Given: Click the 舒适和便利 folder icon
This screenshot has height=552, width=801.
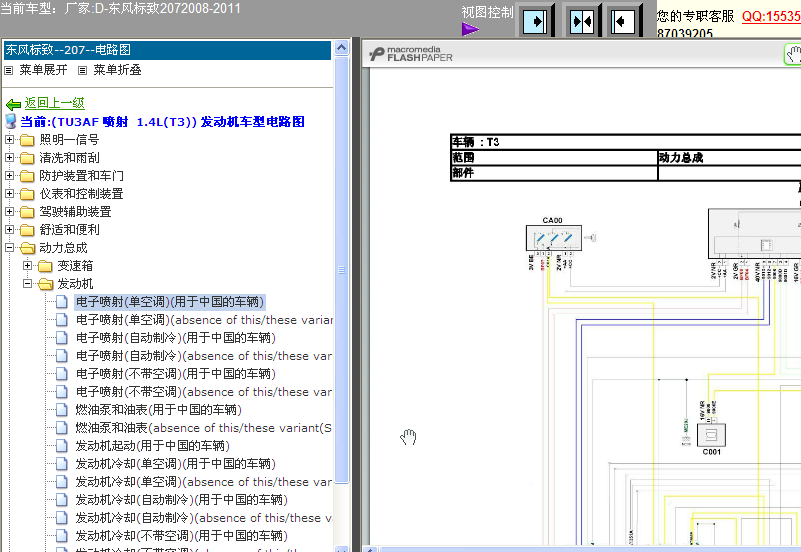Looking at the screenshot, I should (27, 230).
